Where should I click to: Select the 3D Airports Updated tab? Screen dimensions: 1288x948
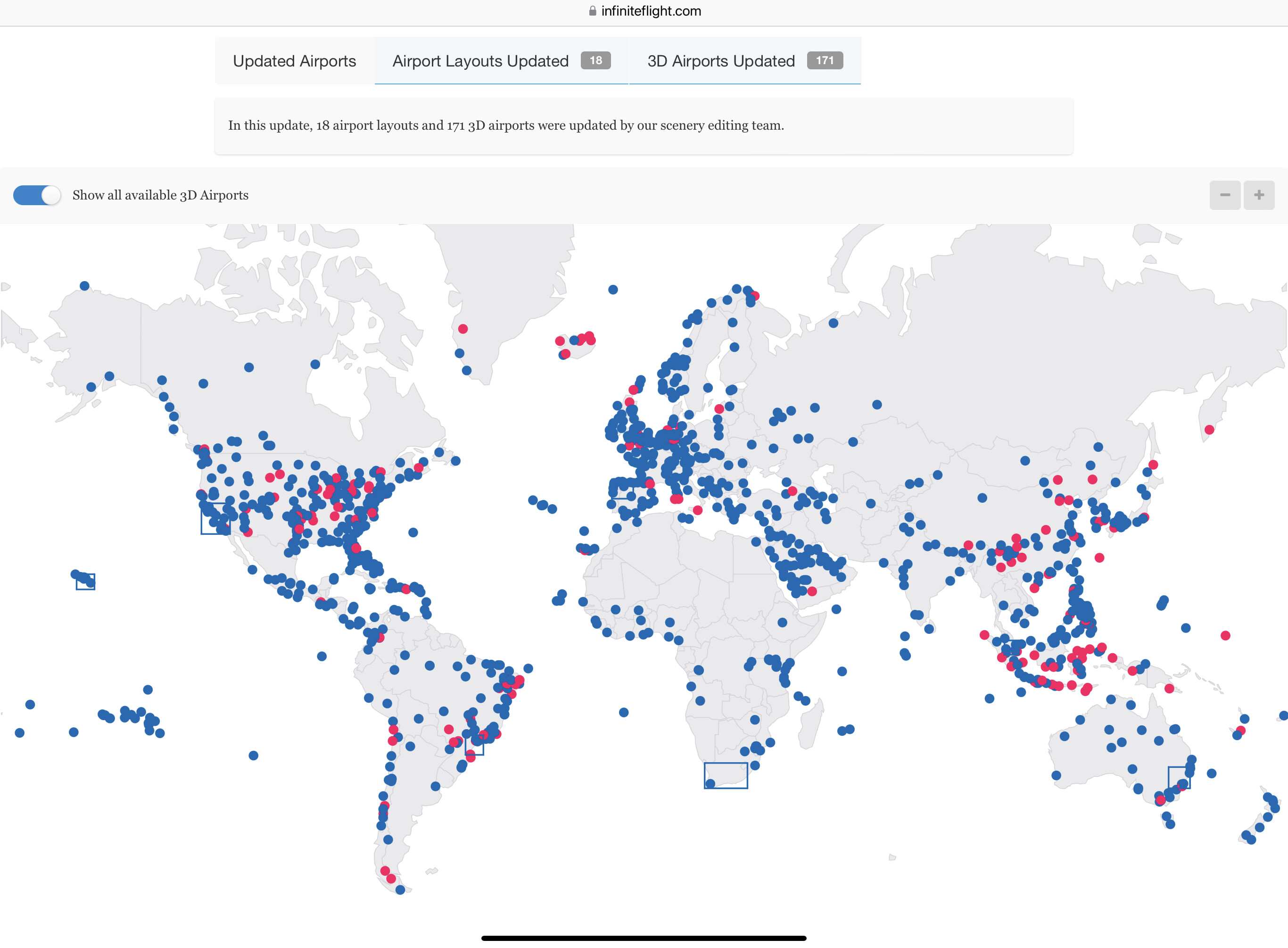tap(721, 61)
